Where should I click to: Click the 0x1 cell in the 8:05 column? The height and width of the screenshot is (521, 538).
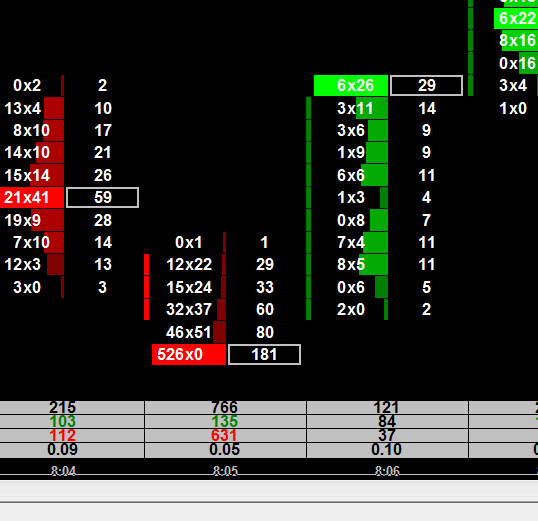189,243
